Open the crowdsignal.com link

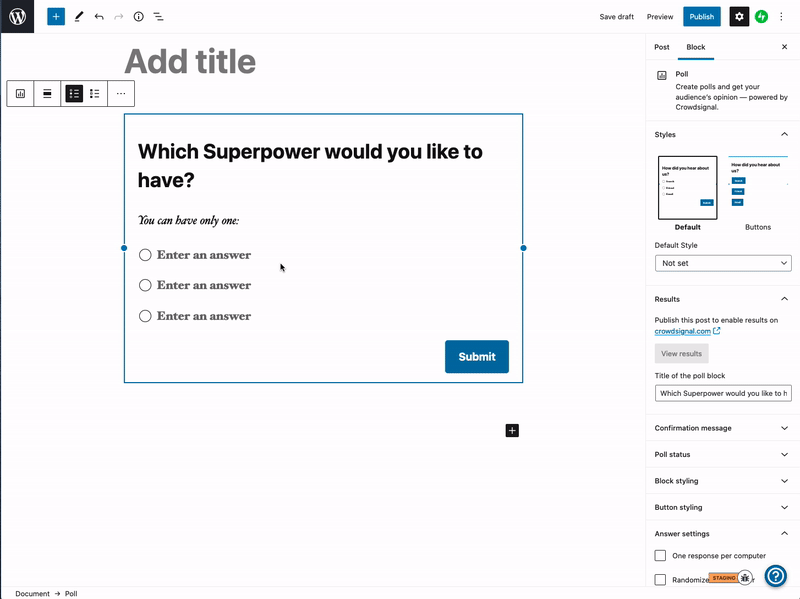pyautogui.click(x=683, y=331)
